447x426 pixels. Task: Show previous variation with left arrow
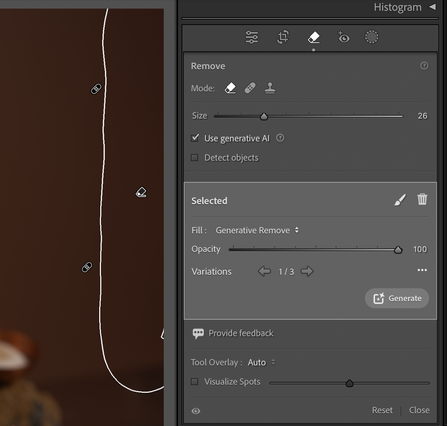(x=264, y=271)
